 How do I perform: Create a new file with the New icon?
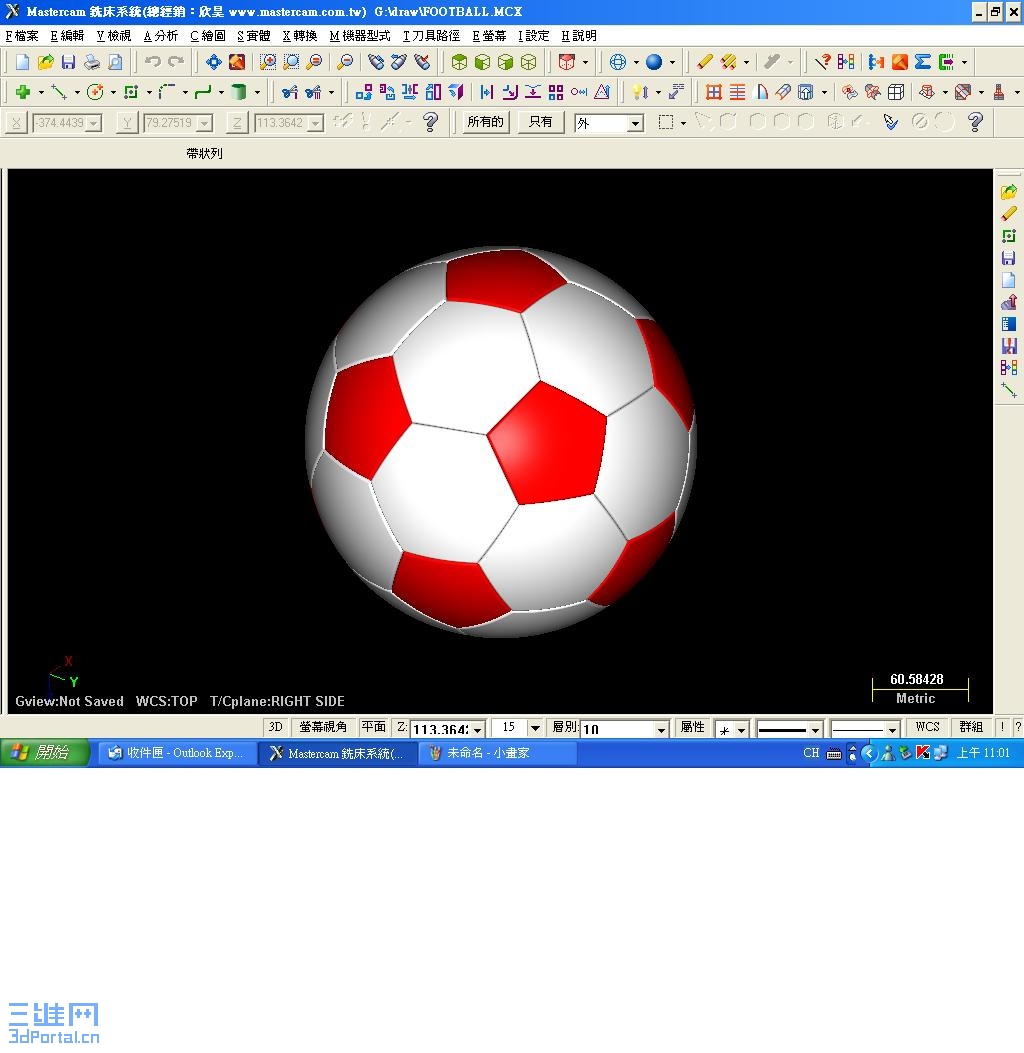22,62
